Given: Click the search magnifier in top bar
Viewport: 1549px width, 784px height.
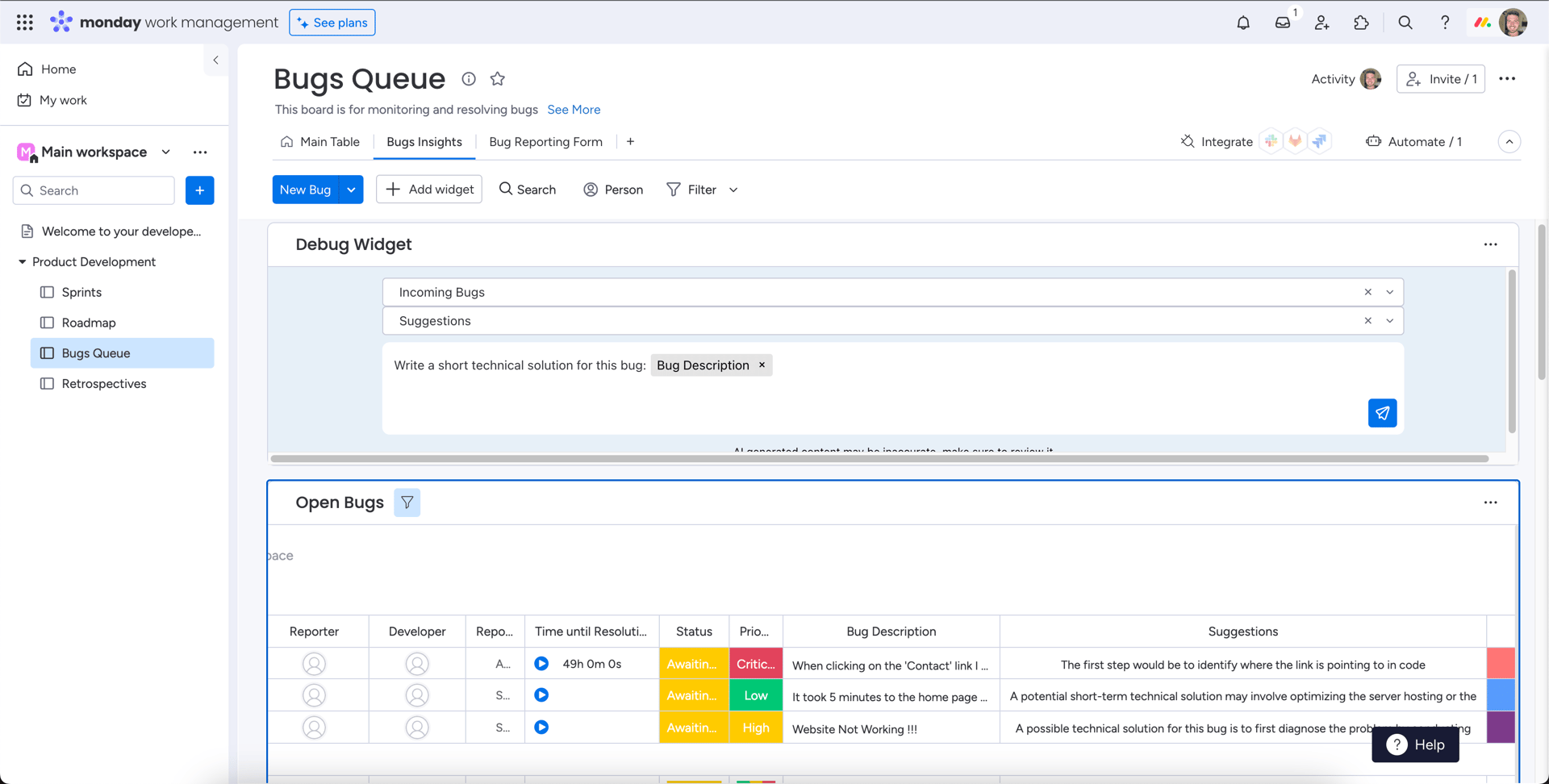Looking at the screenshot, I should click(1405, 23).
